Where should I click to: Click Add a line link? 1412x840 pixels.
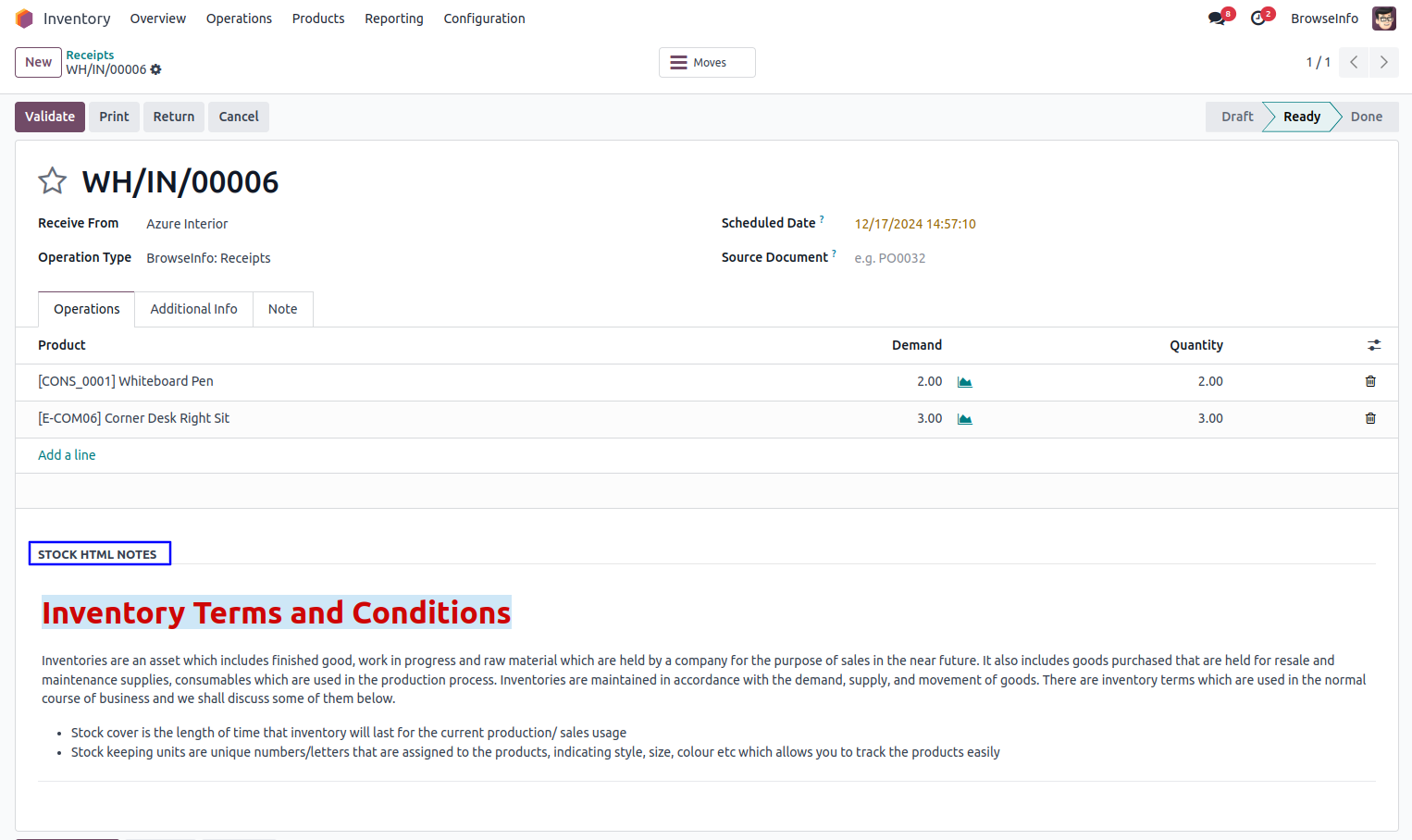pyautogui.click(x=67, y=455)
